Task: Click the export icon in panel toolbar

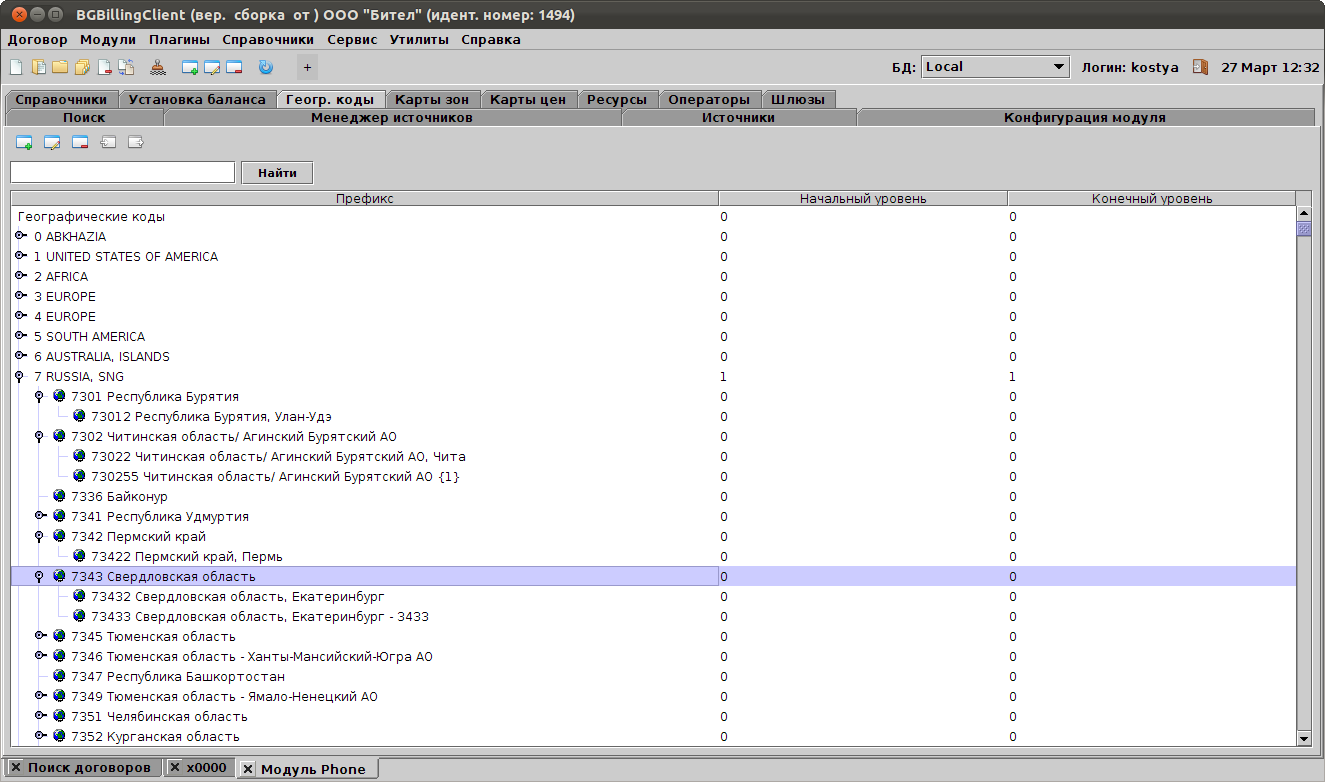Action: tap(136, 142)
